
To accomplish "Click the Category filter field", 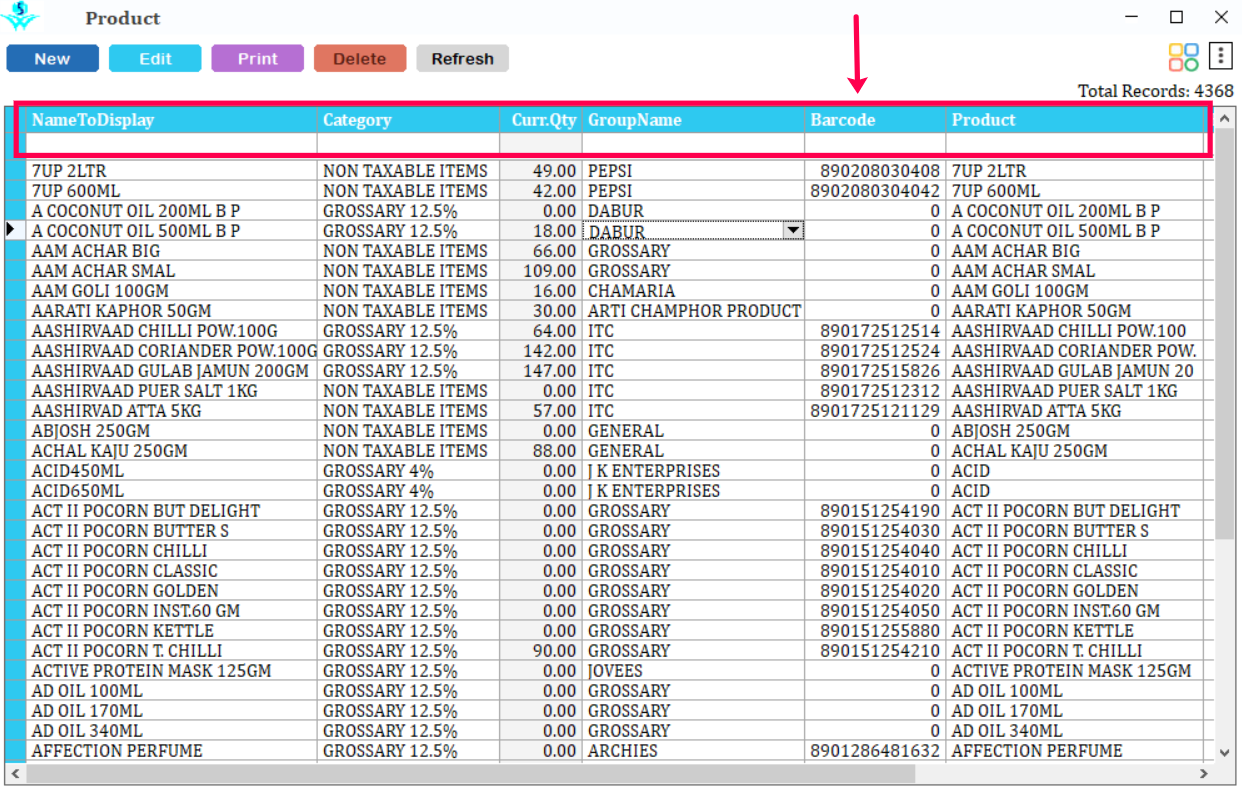I will point(408,143).
